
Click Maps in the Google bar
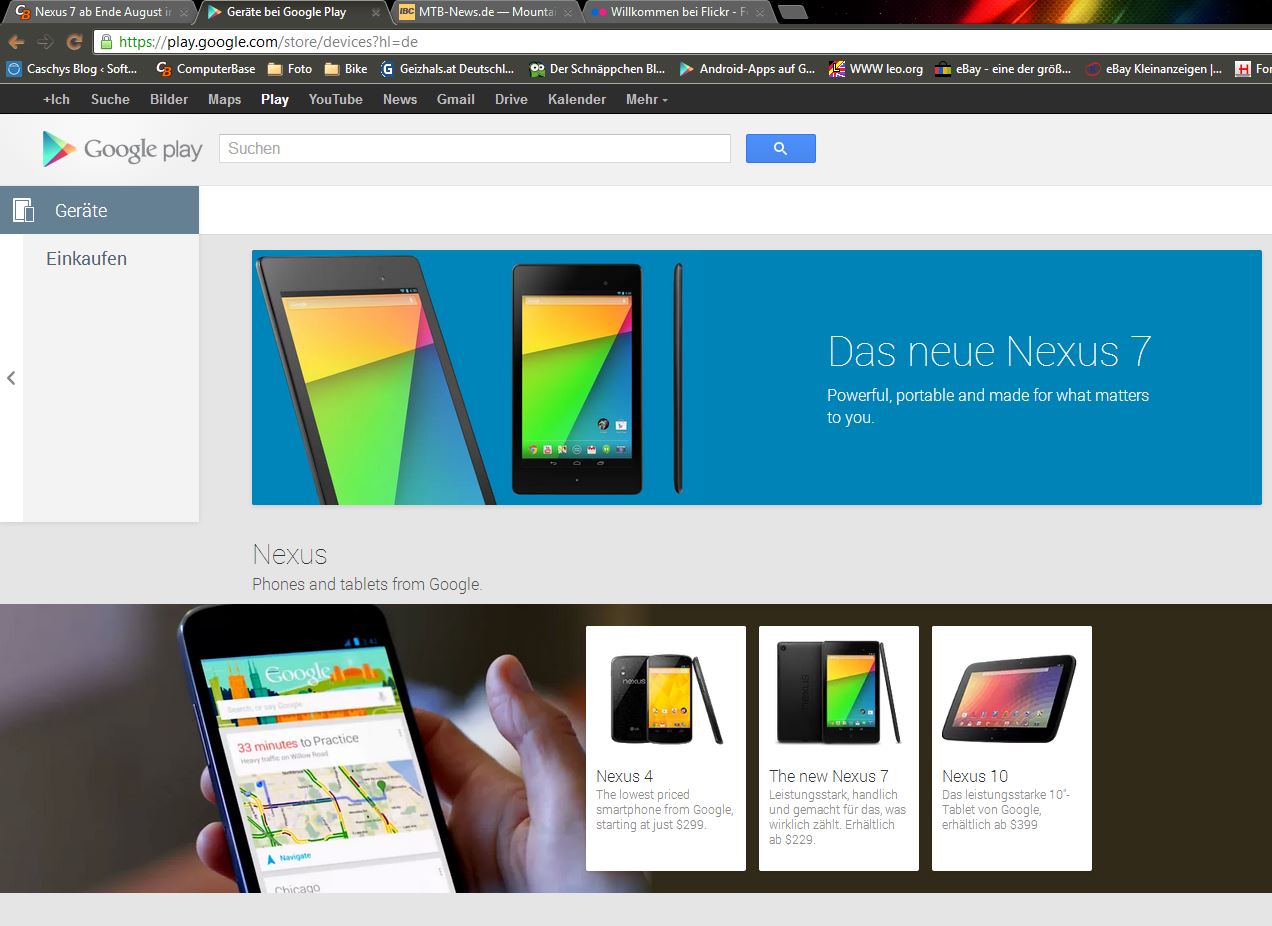(x=224, y=99)
